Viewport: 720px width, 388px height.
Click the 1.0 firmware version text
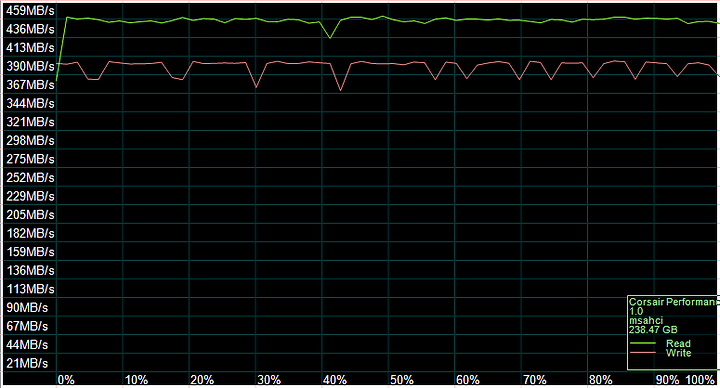coord(636,311)
